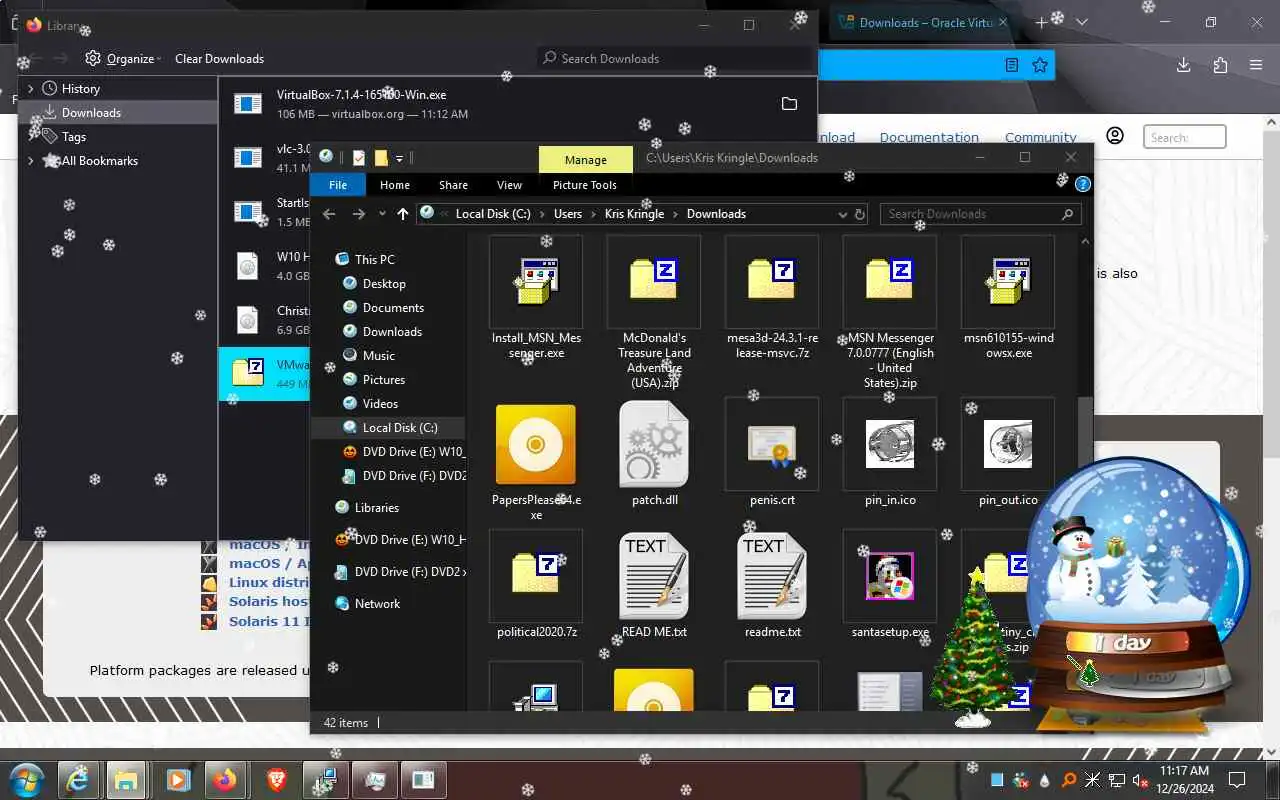Expand breadcrumb chevron after Local Disk (C:)
Image resolution: width=1280 pixels, height=800 pixels.
[x=543, y=214]
